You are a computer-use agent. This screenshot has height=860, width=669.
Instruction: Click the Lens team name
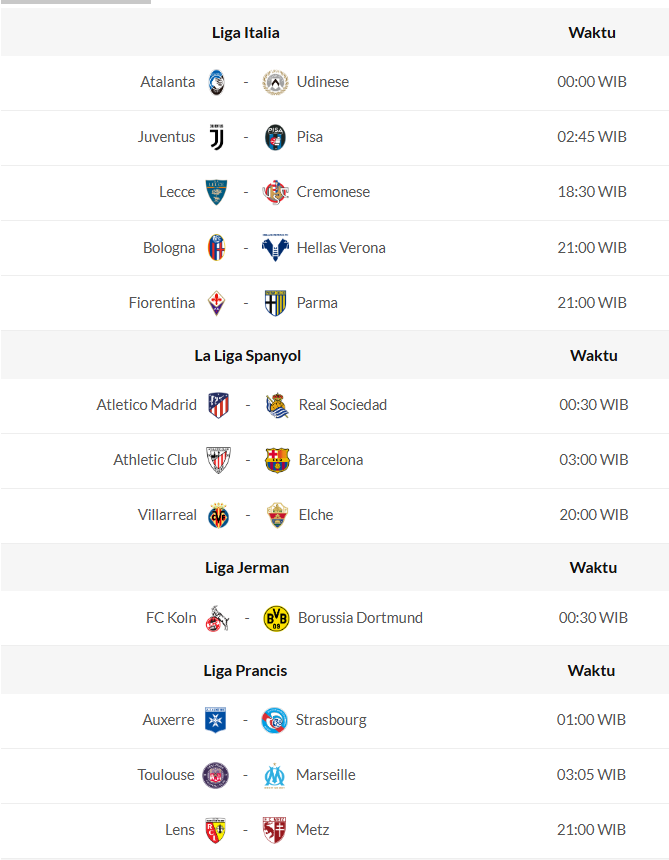tap(180, 830)
